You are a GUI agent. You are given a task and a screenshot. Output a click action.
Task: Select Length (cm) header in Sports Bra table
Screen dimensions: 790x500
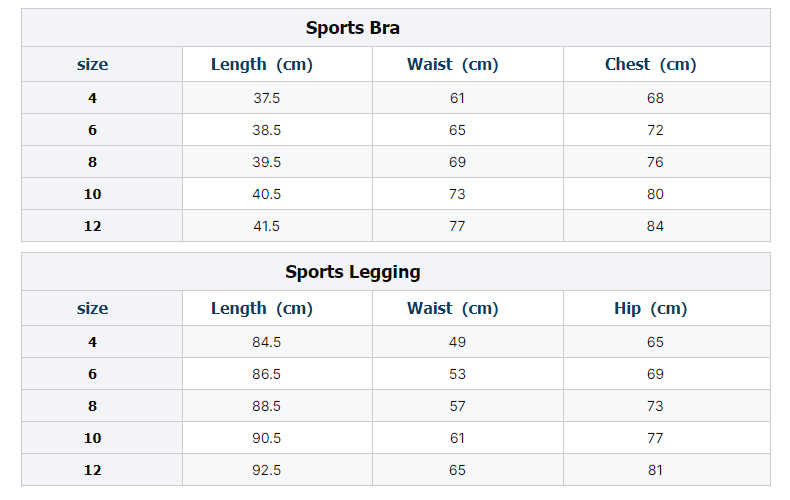pos(261,65)
